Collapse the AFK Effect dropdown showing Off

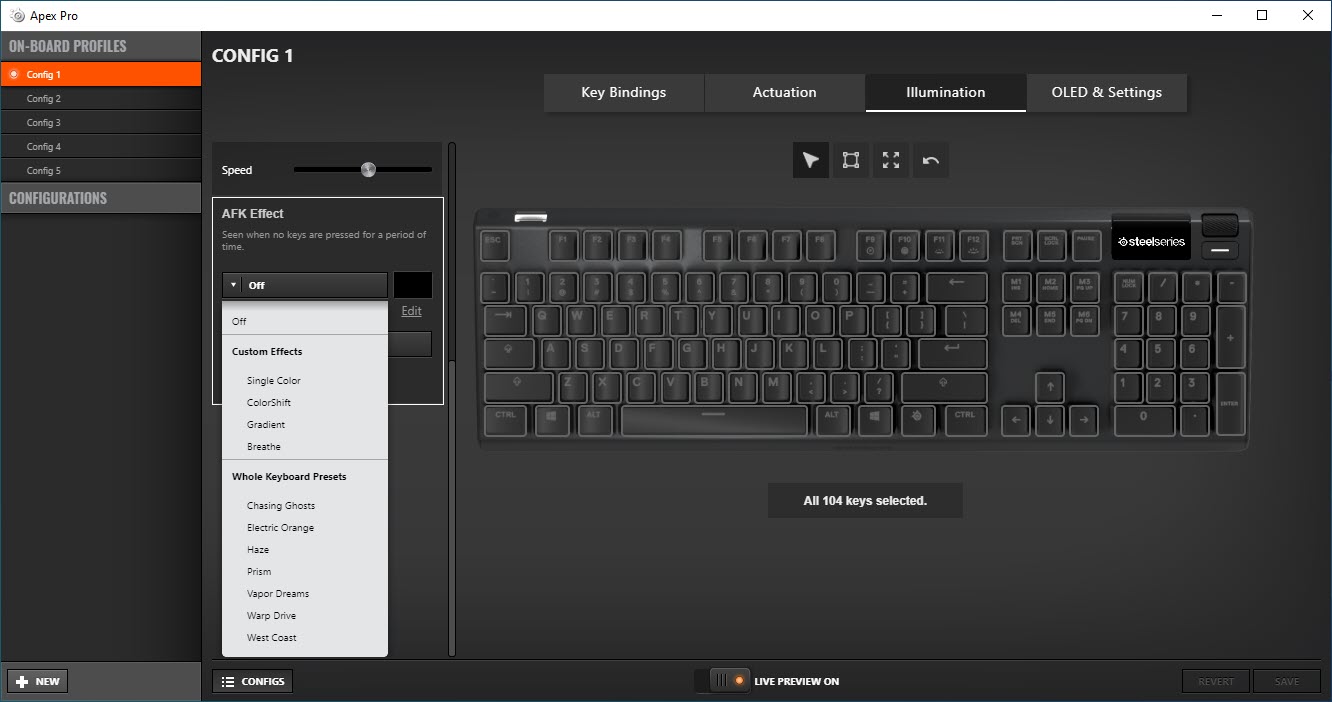pyautogui.click(x=305, y=285)
